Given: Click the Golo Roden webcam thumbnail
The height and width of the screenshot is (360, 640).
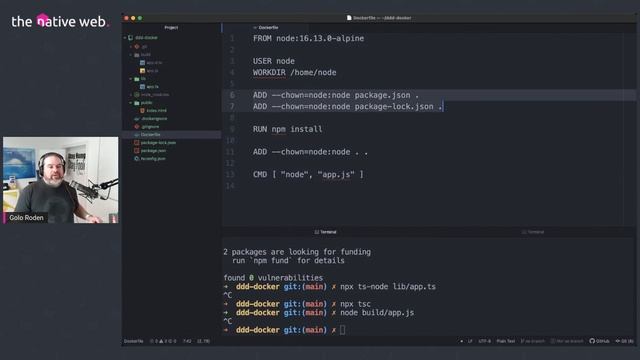Looking at the screenshot, I should pos(60,180).
